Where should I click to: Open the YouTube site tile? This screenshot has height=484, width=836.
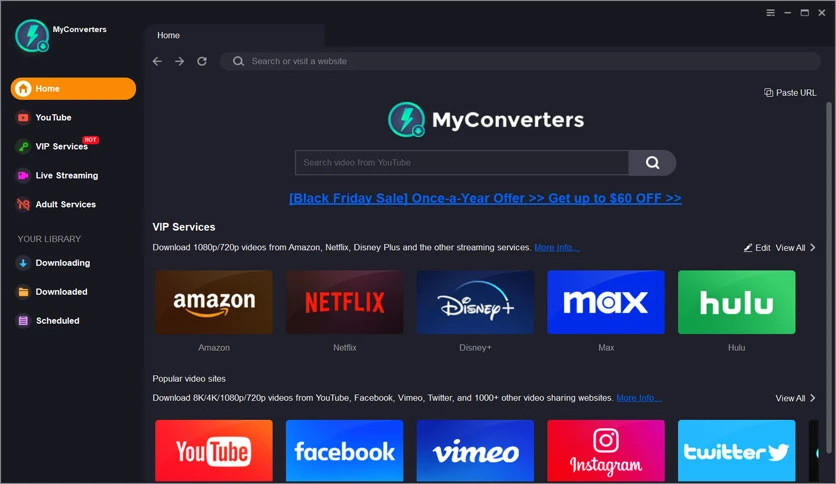coord(214,451)
